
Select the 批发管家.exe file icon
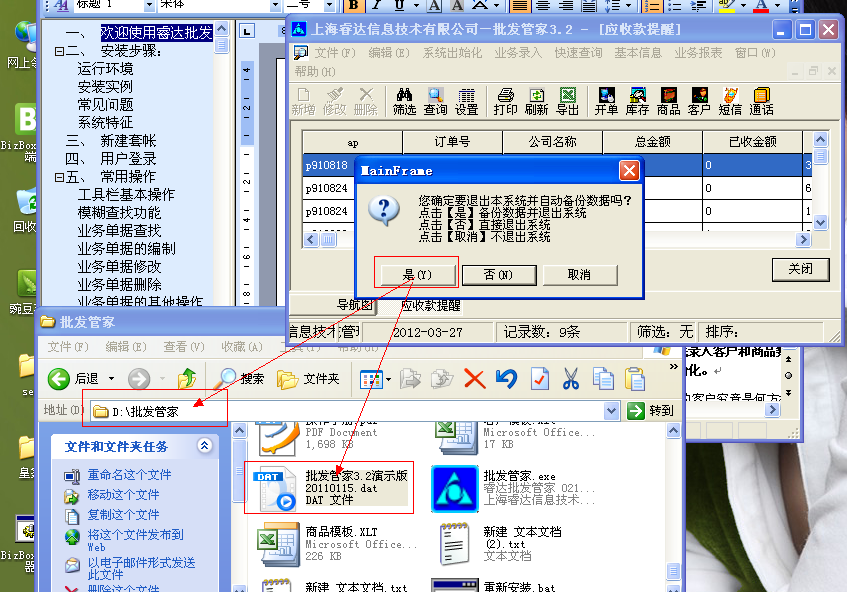[x=454, y=489]
